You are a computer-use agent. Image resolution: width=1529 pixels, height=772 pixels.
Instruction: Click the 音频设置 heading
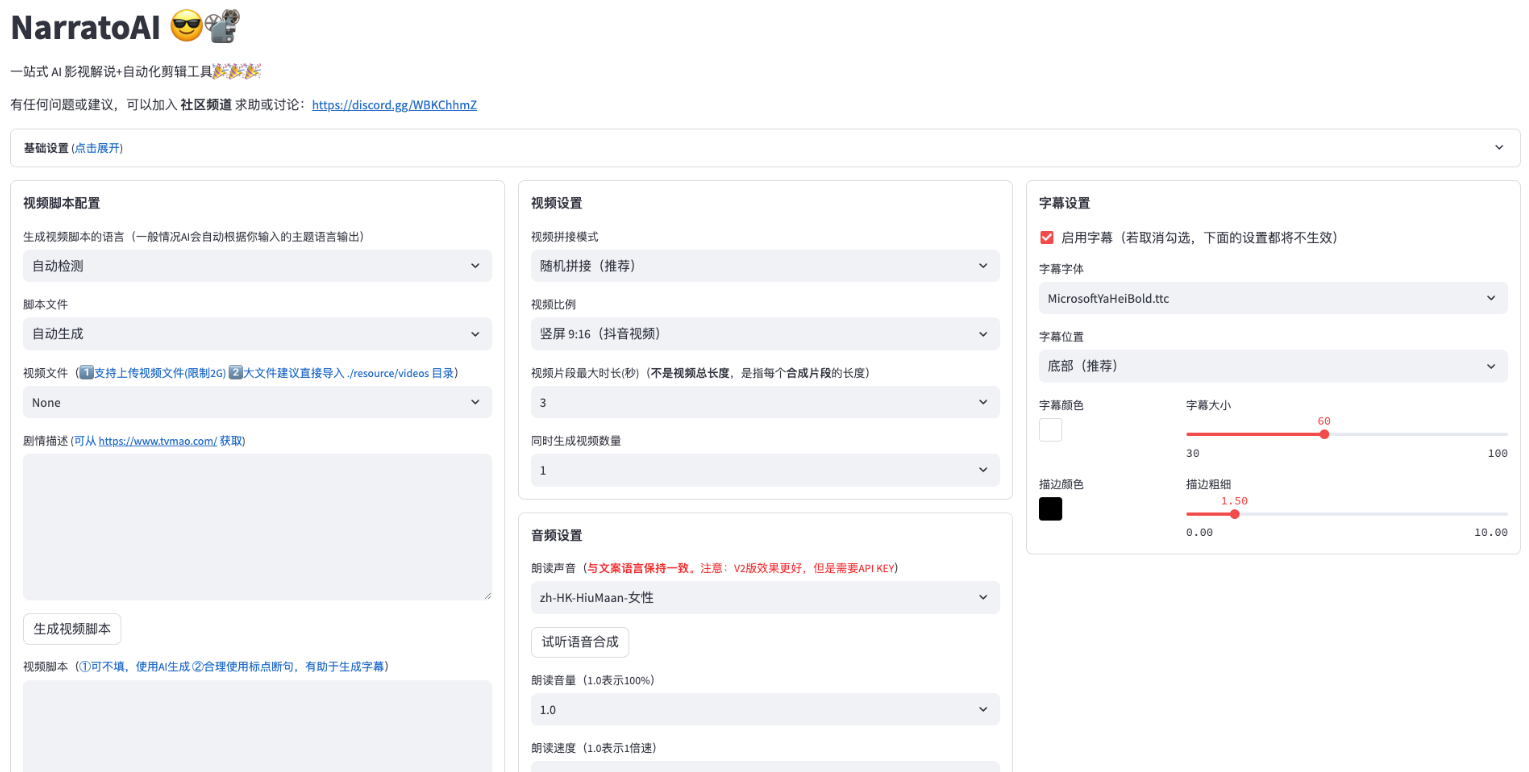coord(556,535)
